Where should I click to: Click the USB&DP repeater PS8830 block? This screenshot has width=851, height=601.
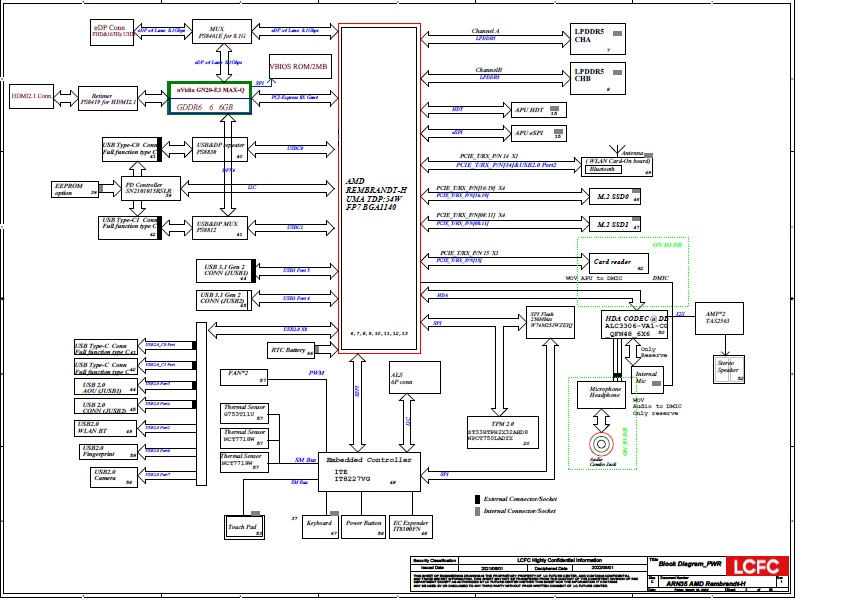220,149
